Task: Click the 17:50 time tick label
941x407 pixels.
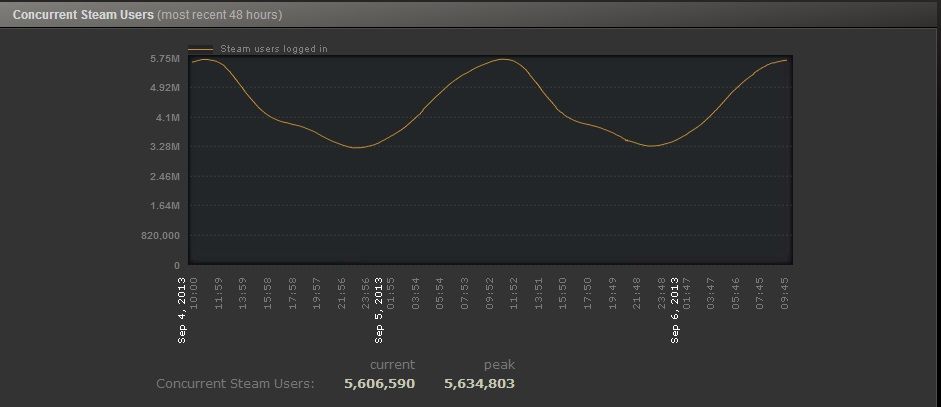Action: [x=588, y=293]
